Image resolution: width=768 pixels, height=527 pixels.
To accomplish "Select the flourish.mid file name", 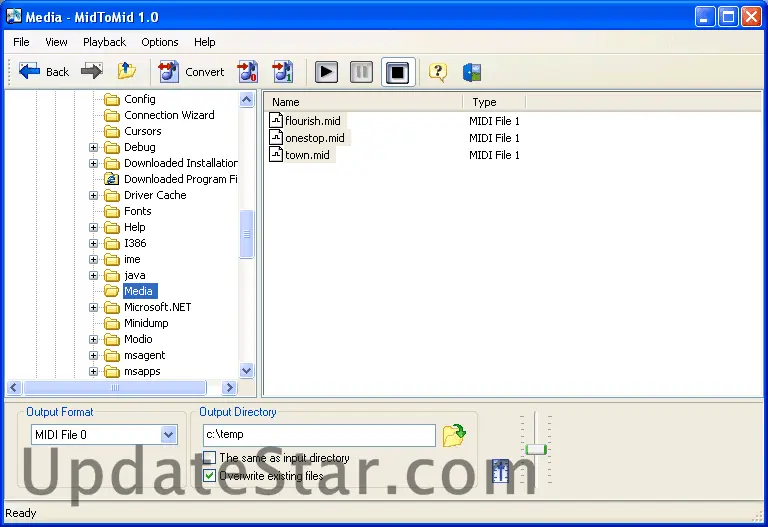I will 312,120.
